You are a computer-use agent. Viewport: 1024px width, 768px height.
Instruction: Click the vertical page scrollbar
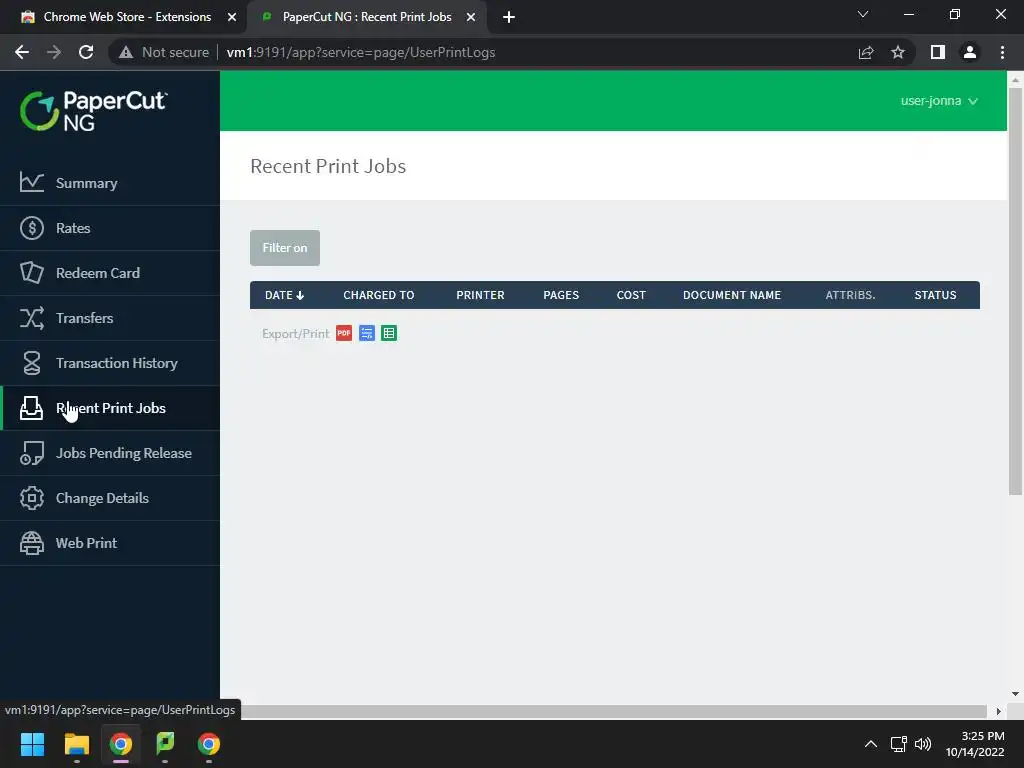(1015, 291)
